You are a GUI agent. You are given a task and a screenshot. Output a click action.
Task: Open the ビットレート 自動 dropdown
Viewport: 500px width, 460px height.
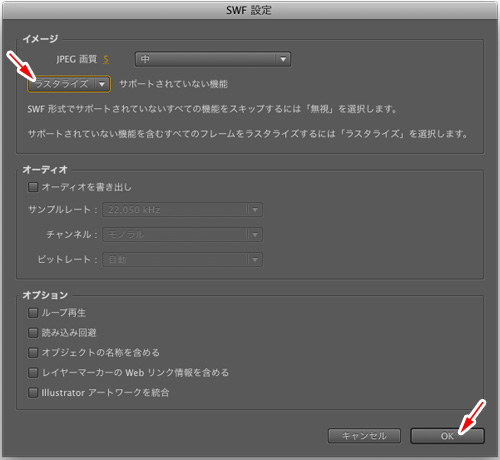click(182, 260)
